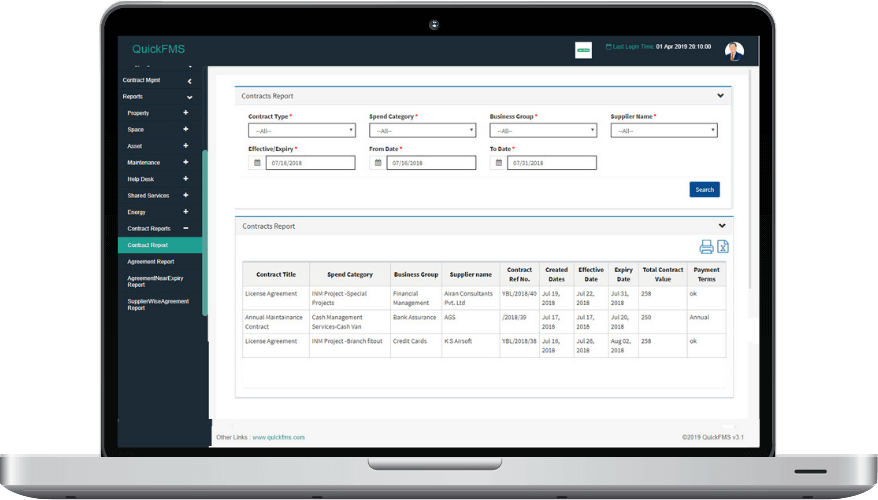Click the print icon above the table
The image size is (878, 500).
coord(706,246)
